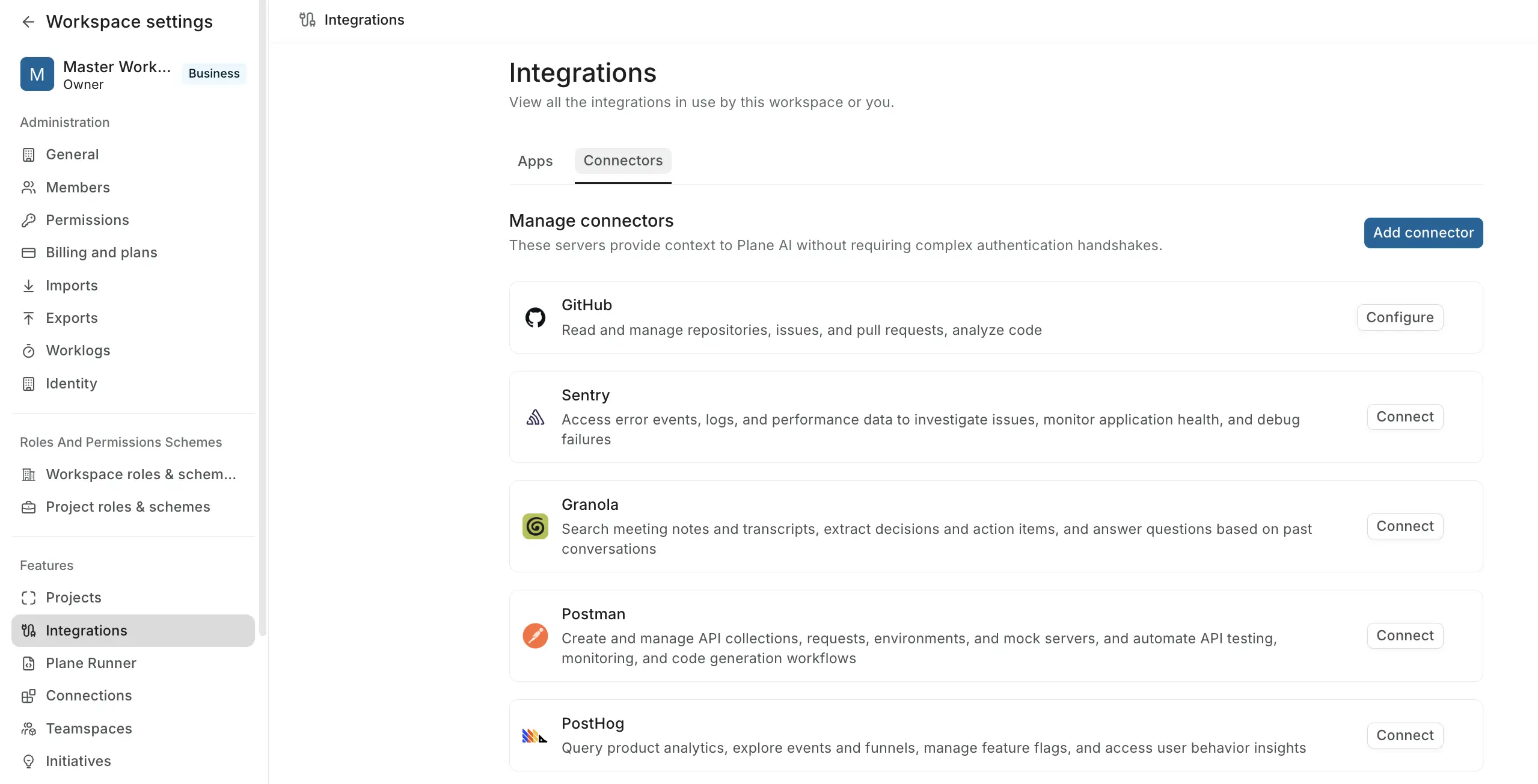
Task: Click the GitHub logo icon
Action: coord(535,317)
